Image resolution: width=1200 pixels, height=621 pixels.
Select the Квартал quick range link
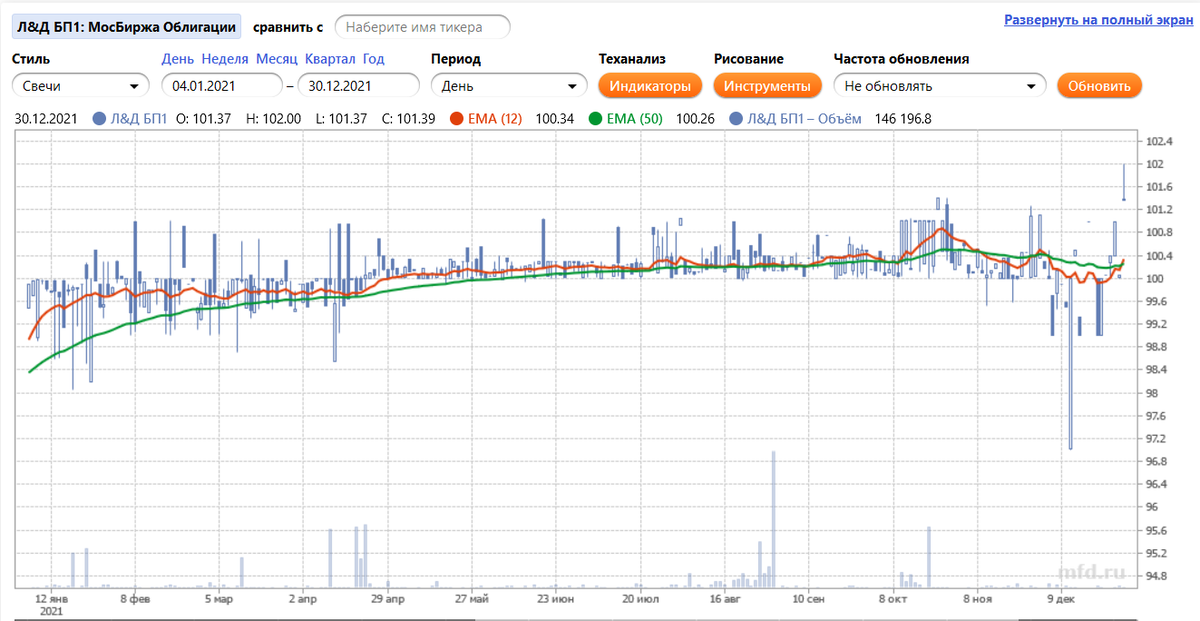pos(330,59)
